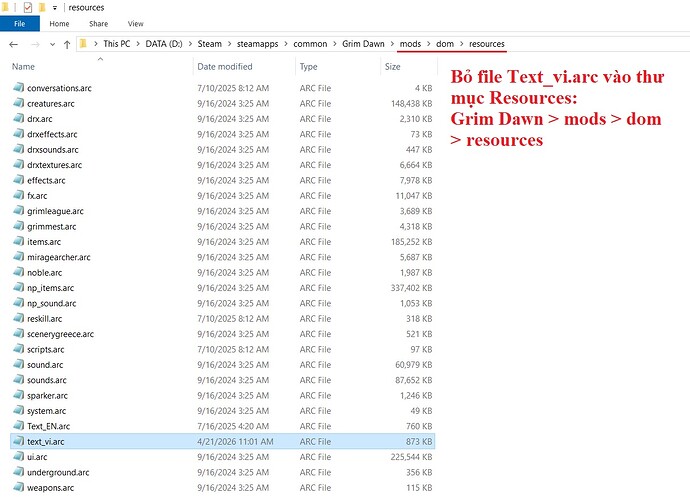The width and height of the screenshot is (690, 497).
Task: Click the new folder icon in quick access toolbar
Action: point(42,7)
